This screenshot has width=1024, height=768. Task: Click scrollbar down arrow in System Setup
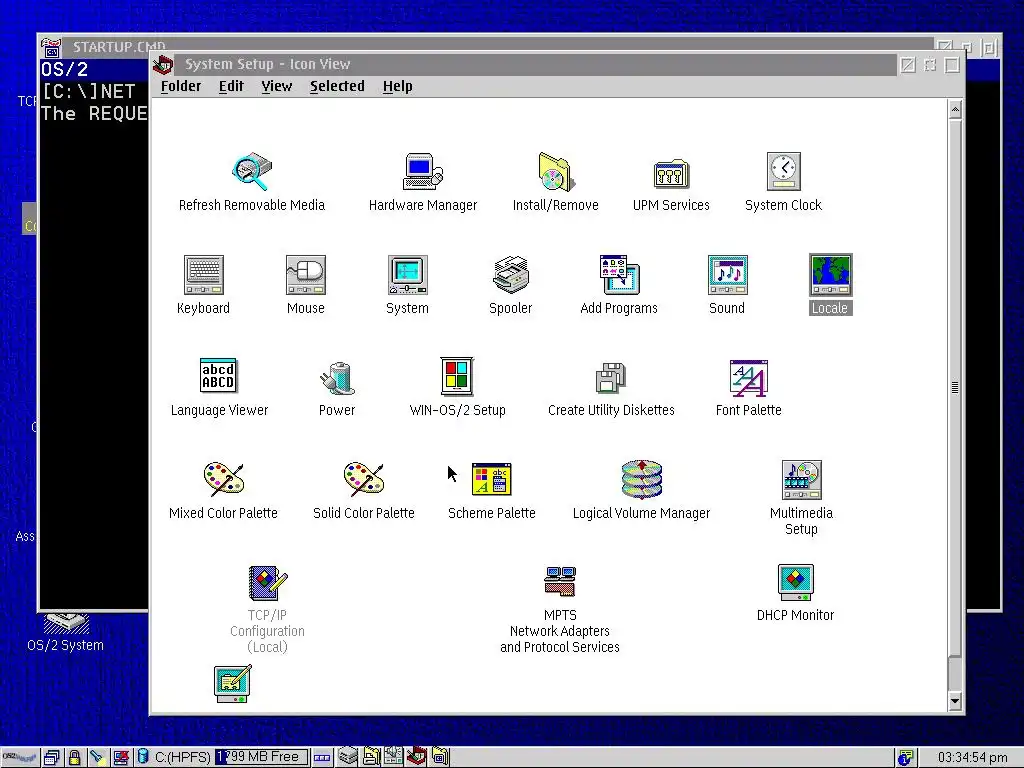[x=955, y=701]
